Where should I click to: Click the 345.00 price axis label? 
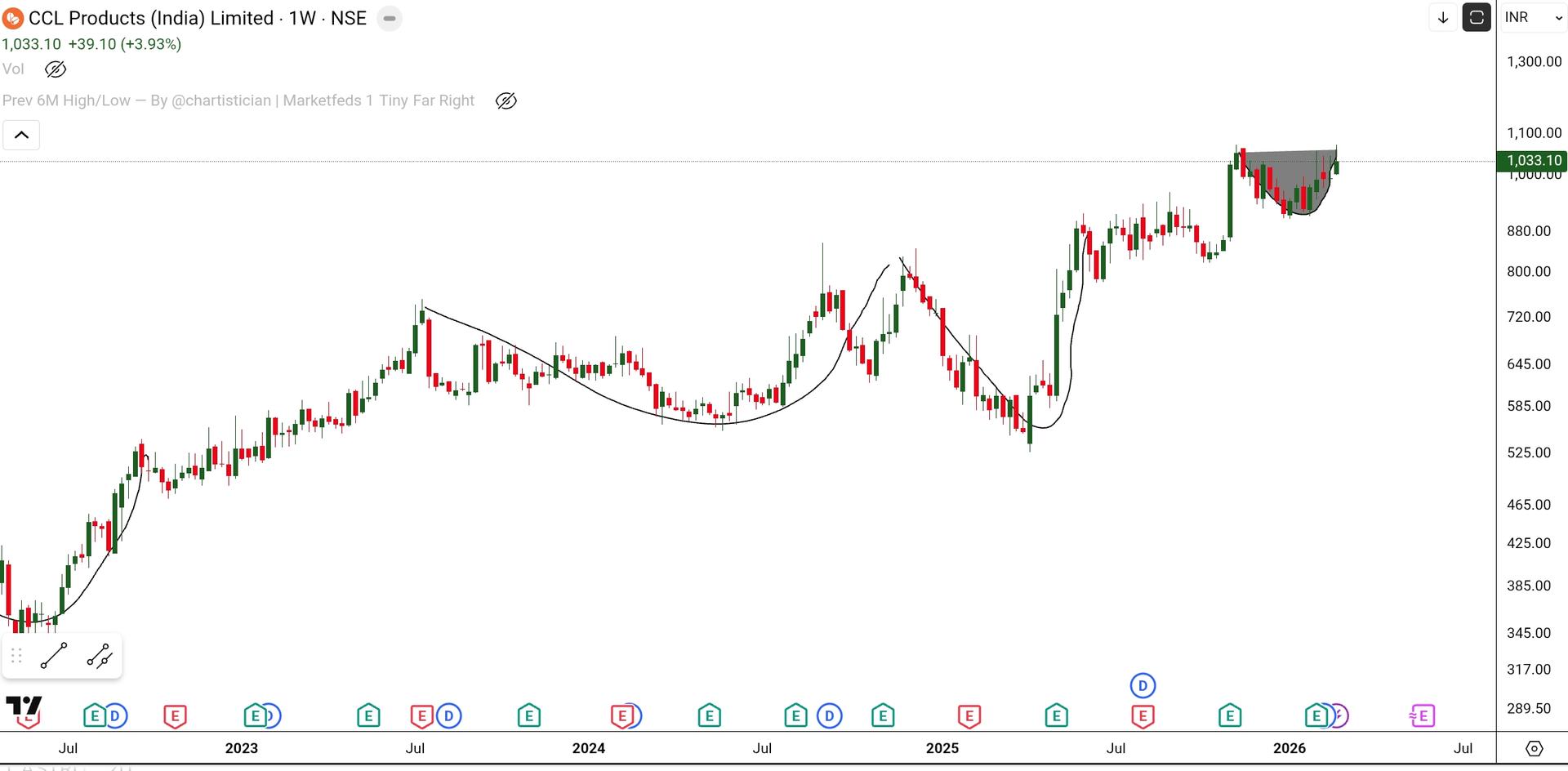(1529, 633)
